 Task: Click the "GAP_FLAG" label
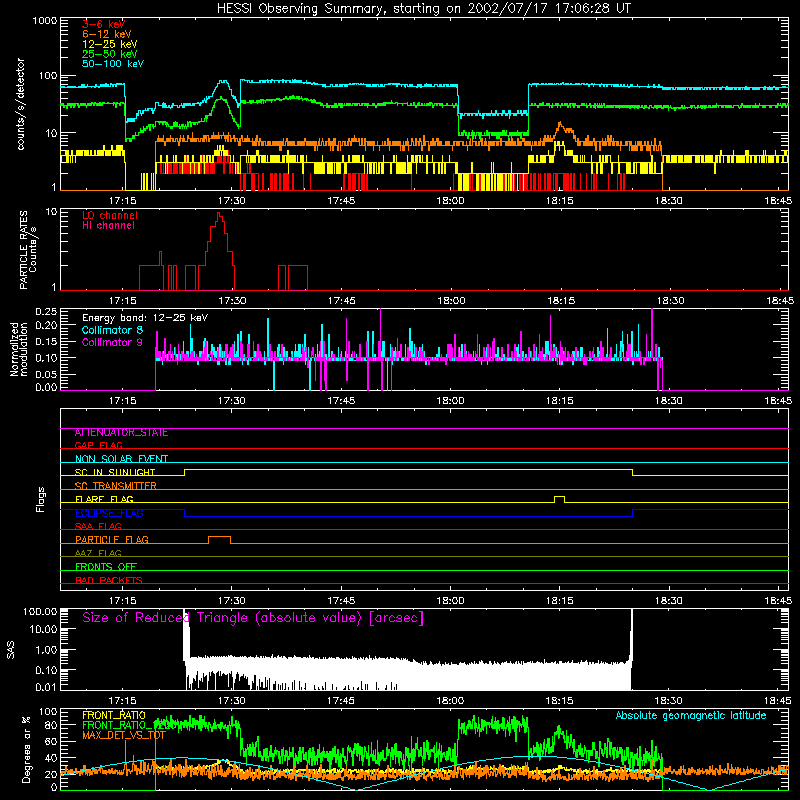click(x=98, y=445)
